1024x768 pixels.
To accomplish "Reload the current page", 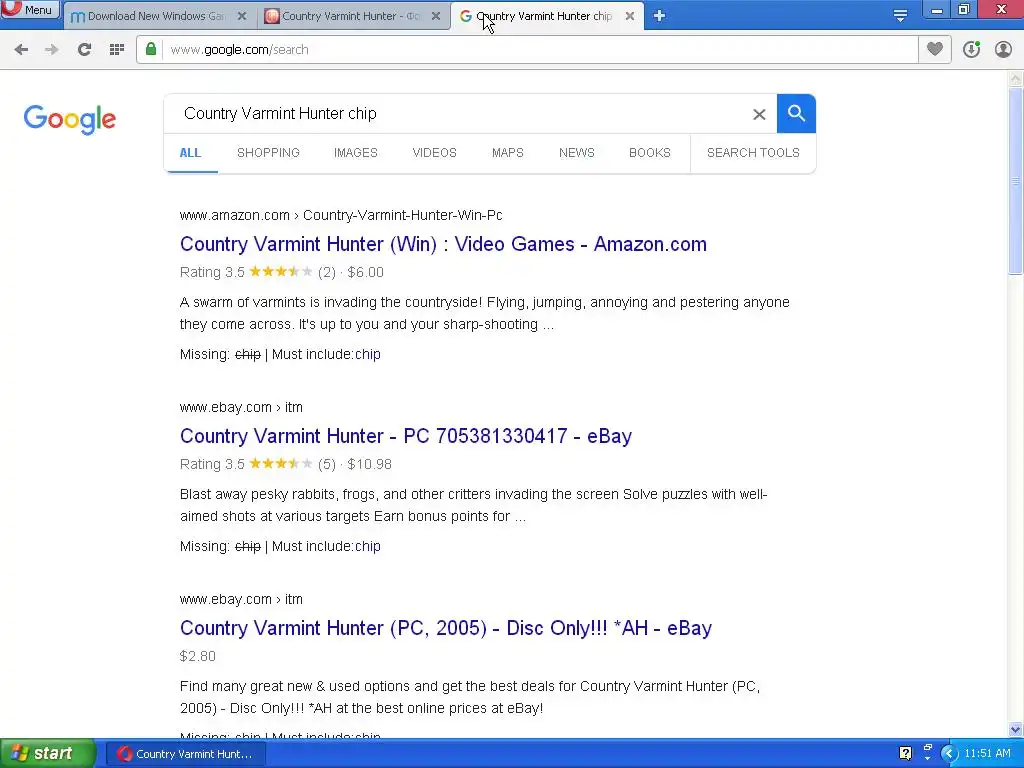I will coord(84,50).
